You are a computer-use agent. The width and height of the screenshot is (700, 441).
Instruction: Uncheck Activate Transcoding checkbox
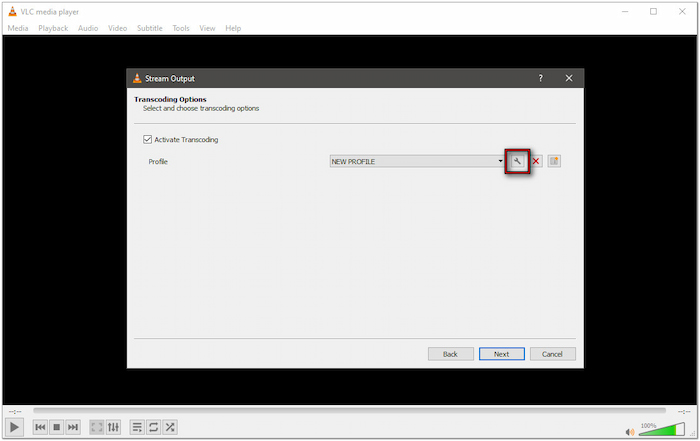pyautogui.click(x=147, y=139)
